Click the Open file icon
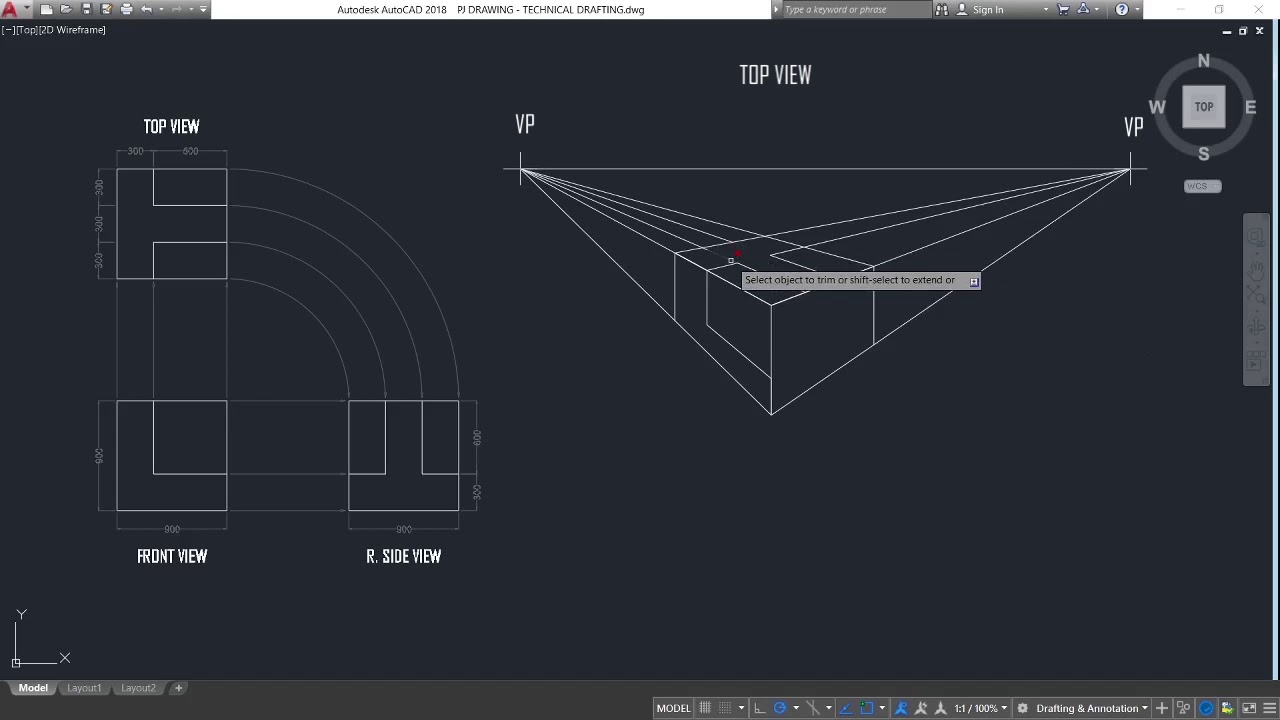 (66, 9)
